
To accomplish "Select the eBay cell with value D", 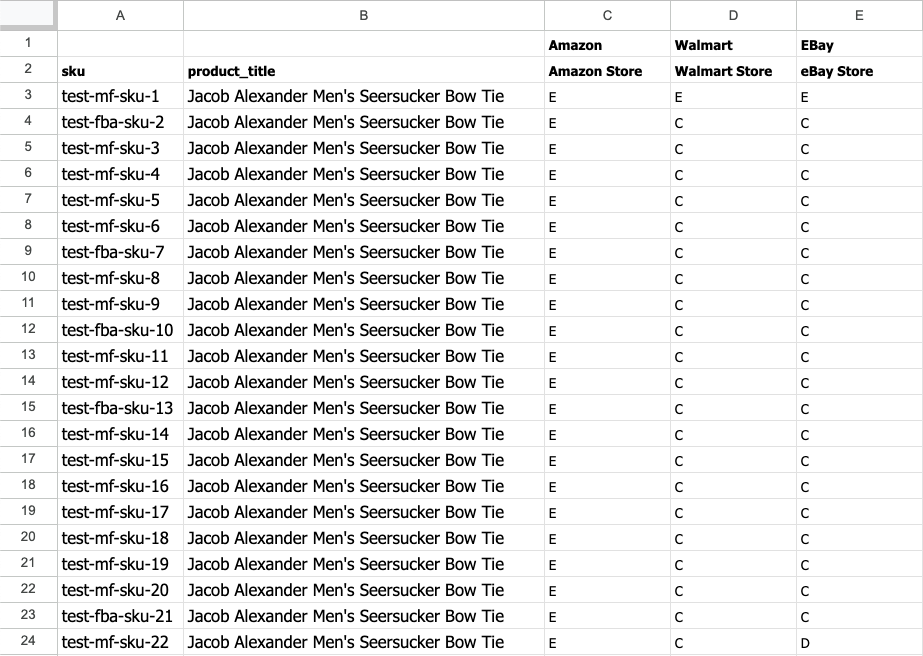I will tap(859, 642).
